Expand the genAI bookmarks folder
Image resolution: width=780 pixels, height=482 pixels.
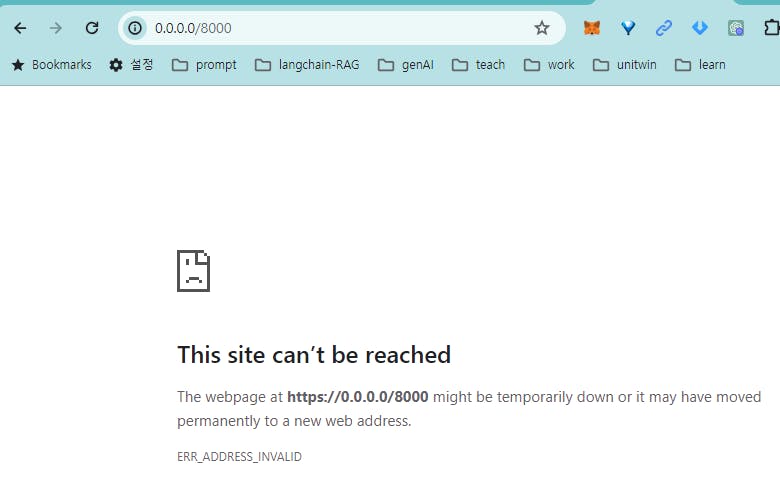(405, 65)
